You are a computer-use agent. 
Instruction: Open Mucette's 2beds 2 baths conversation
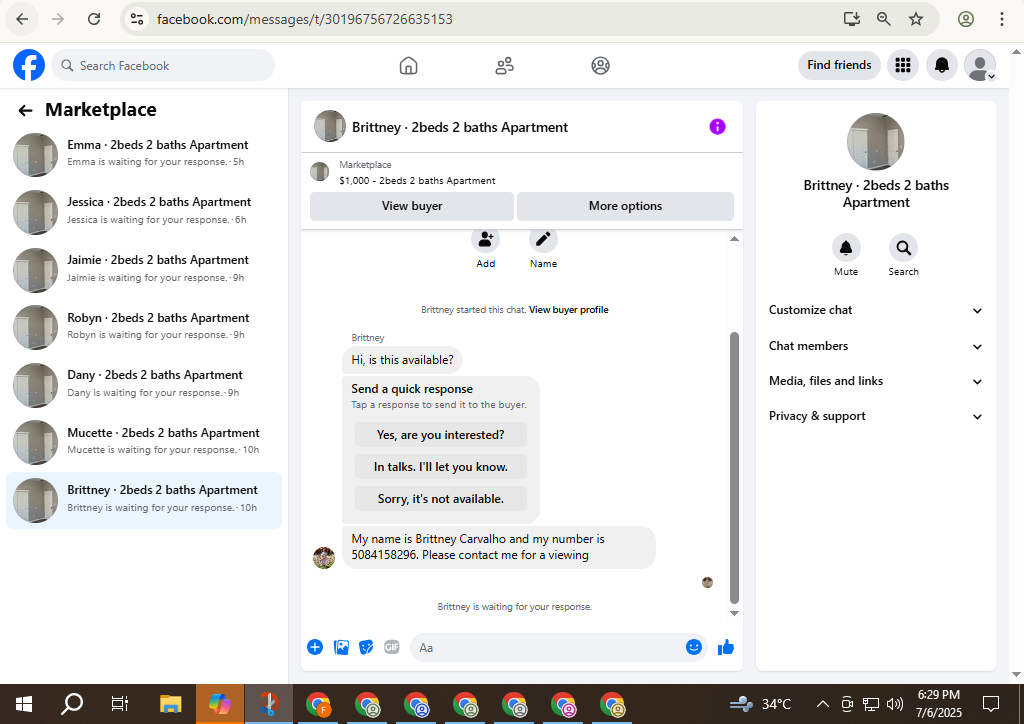[144, 443]
